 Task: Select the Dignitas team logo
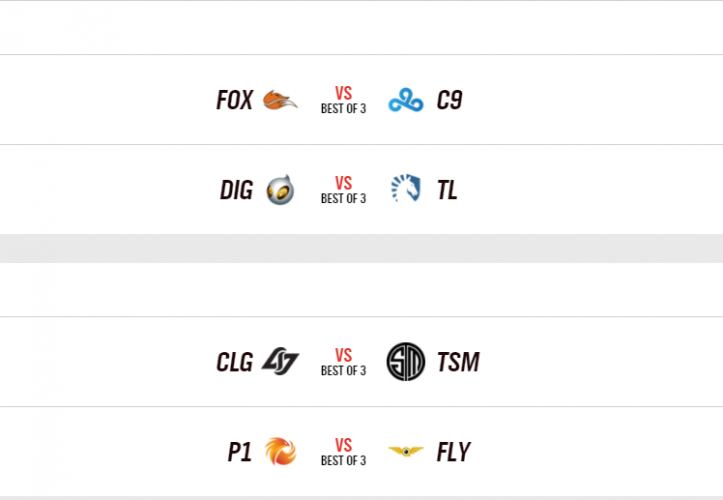280,190
